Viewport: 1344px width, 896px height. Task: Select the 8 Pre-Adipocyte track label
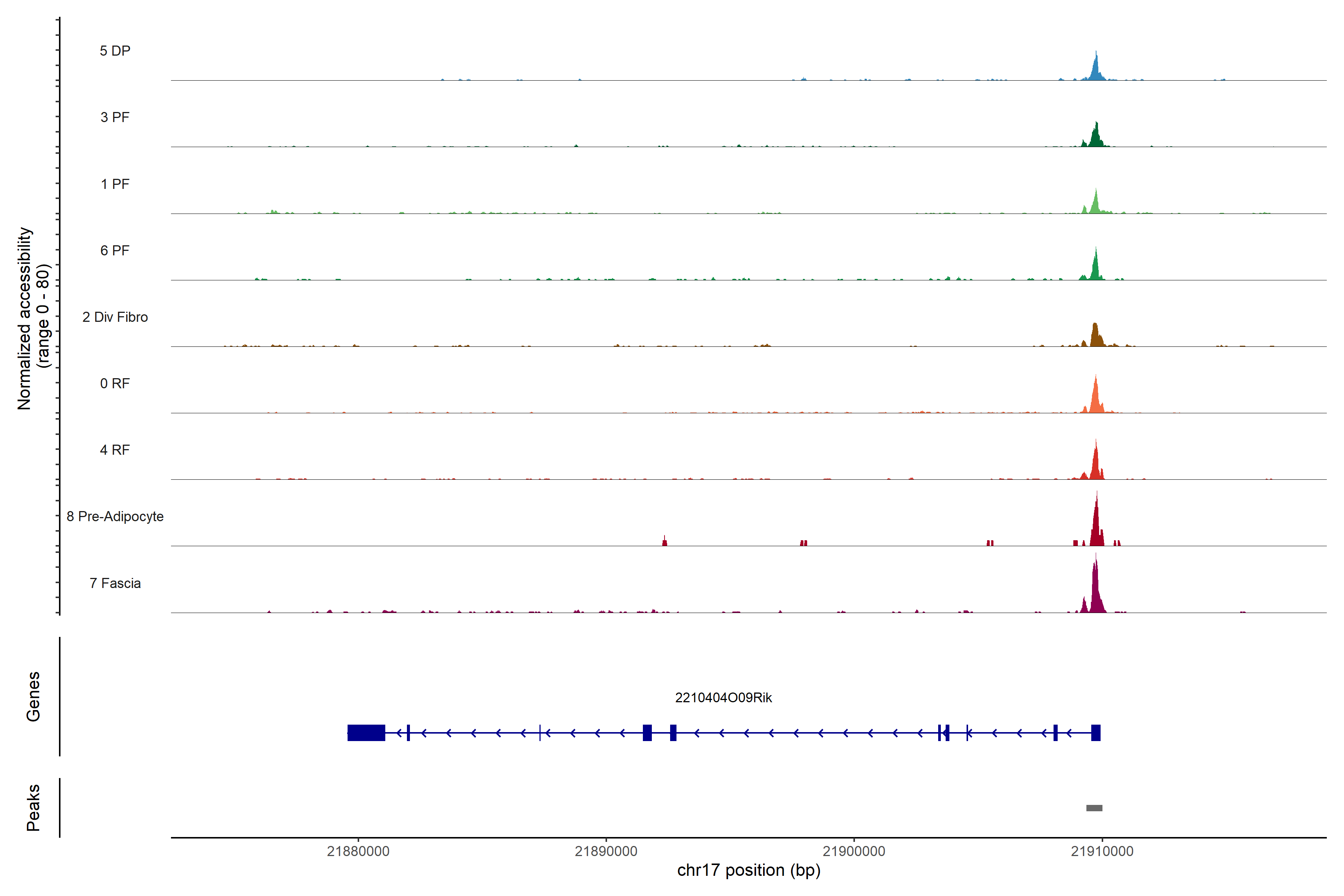(x=115, y=517)
